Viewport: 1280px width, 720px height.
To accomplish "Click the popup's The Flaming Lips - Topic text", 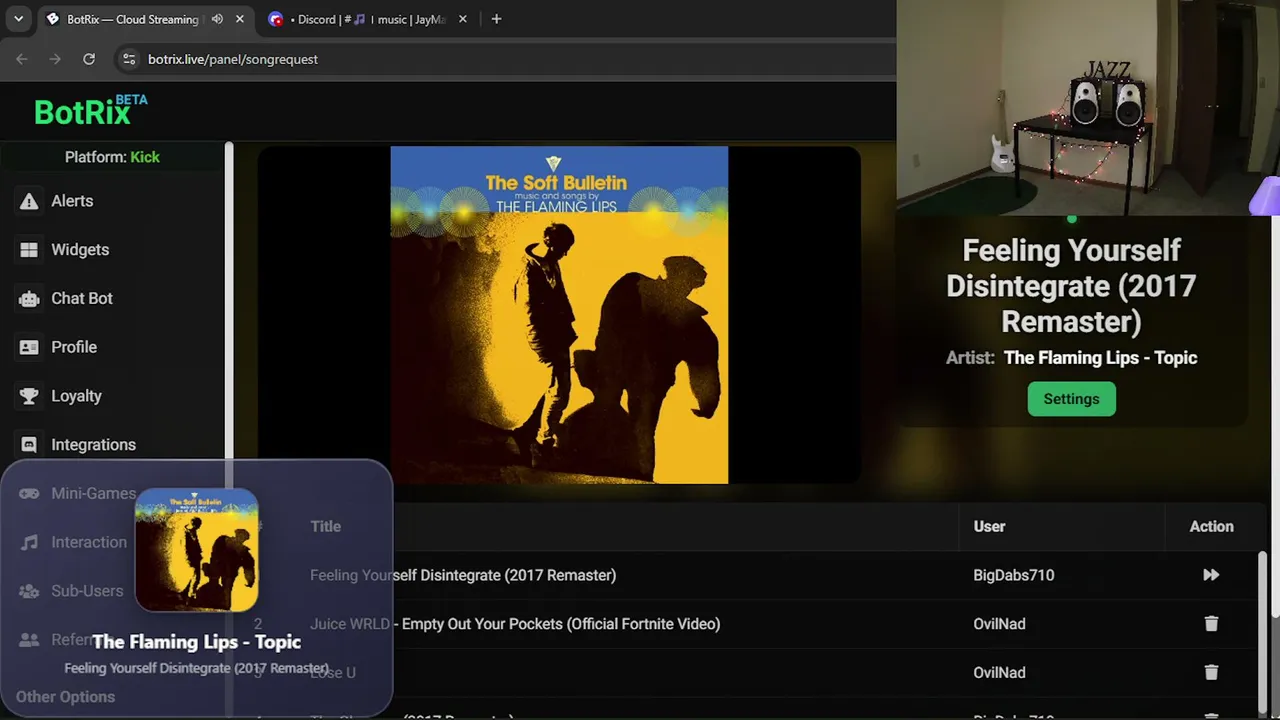I will [196, 642].
